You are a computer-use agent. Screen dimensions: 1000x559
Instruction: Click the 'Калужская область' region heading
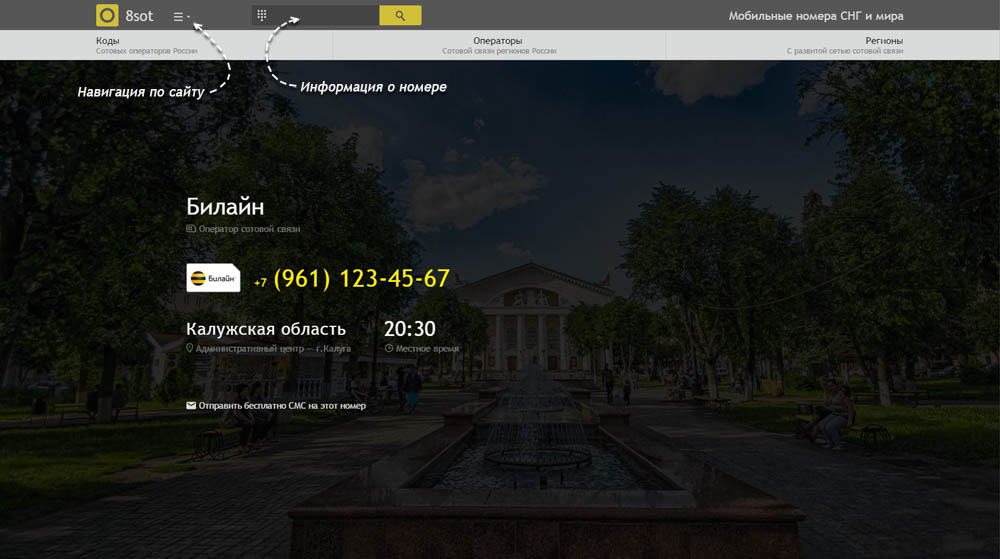[x=265, y=329]
